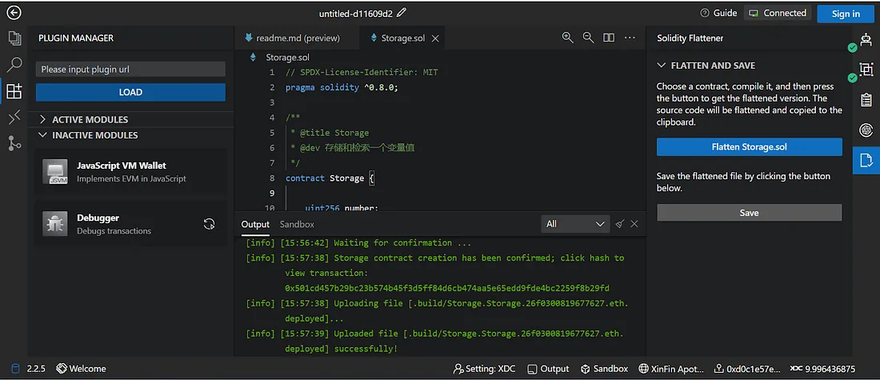Screen dimensions: 880x380
Task: Open the Guide help link
Action: pos(718,13)
